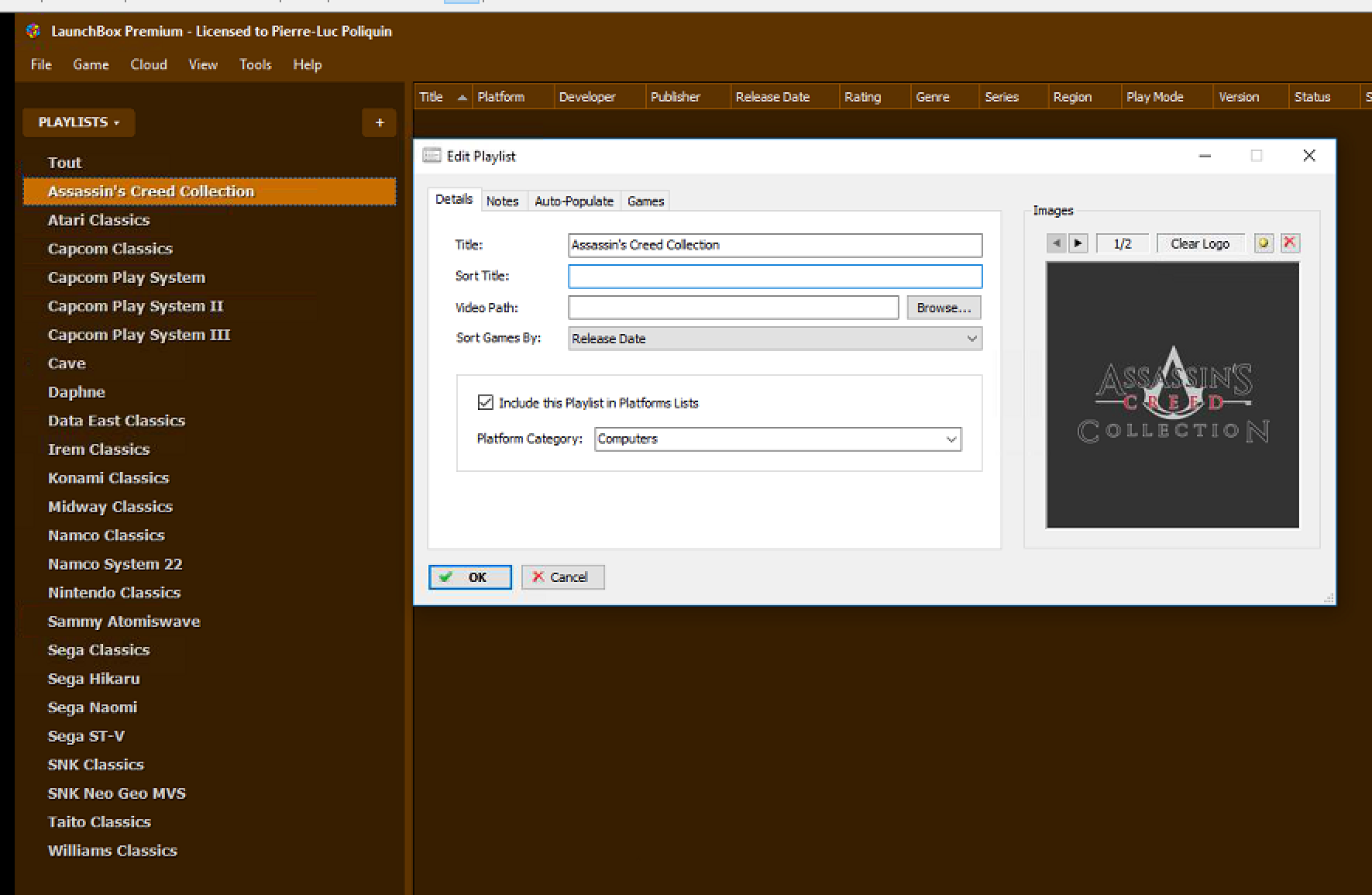The width and height of the screenshot is (1372, 895).
Task: Open the PLAYLISTS sidebar dropdown
Action: [79, 122]
